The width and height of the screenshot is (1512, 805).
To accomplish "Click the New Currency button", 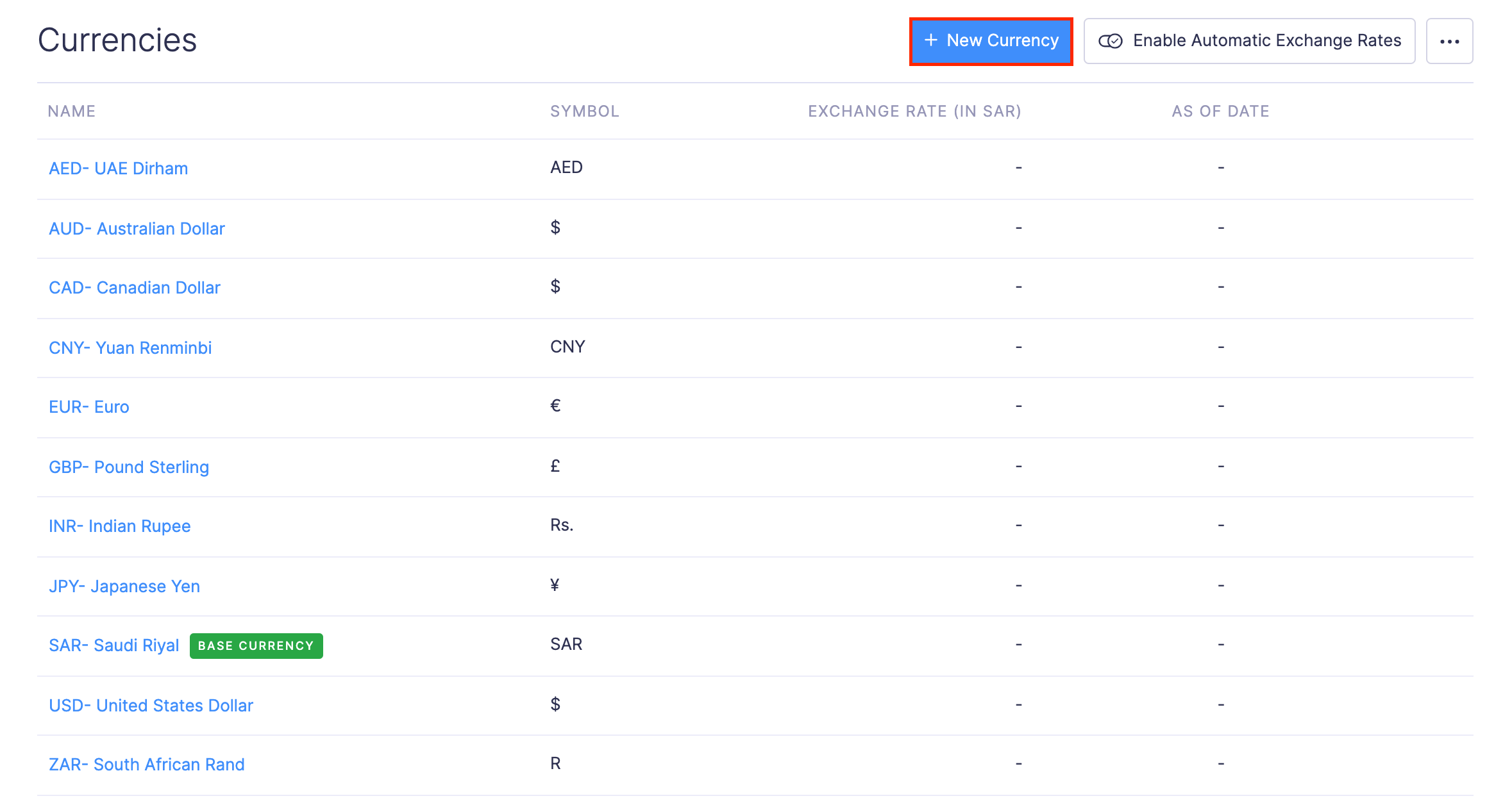I will coord(991,41).
